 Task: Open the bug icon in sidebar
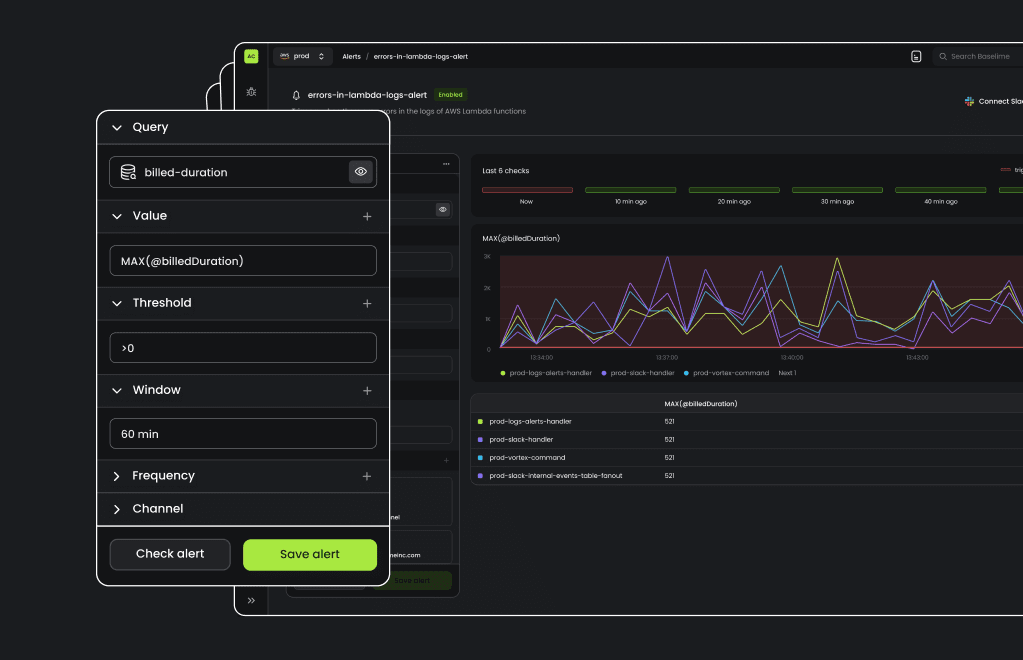251,92
